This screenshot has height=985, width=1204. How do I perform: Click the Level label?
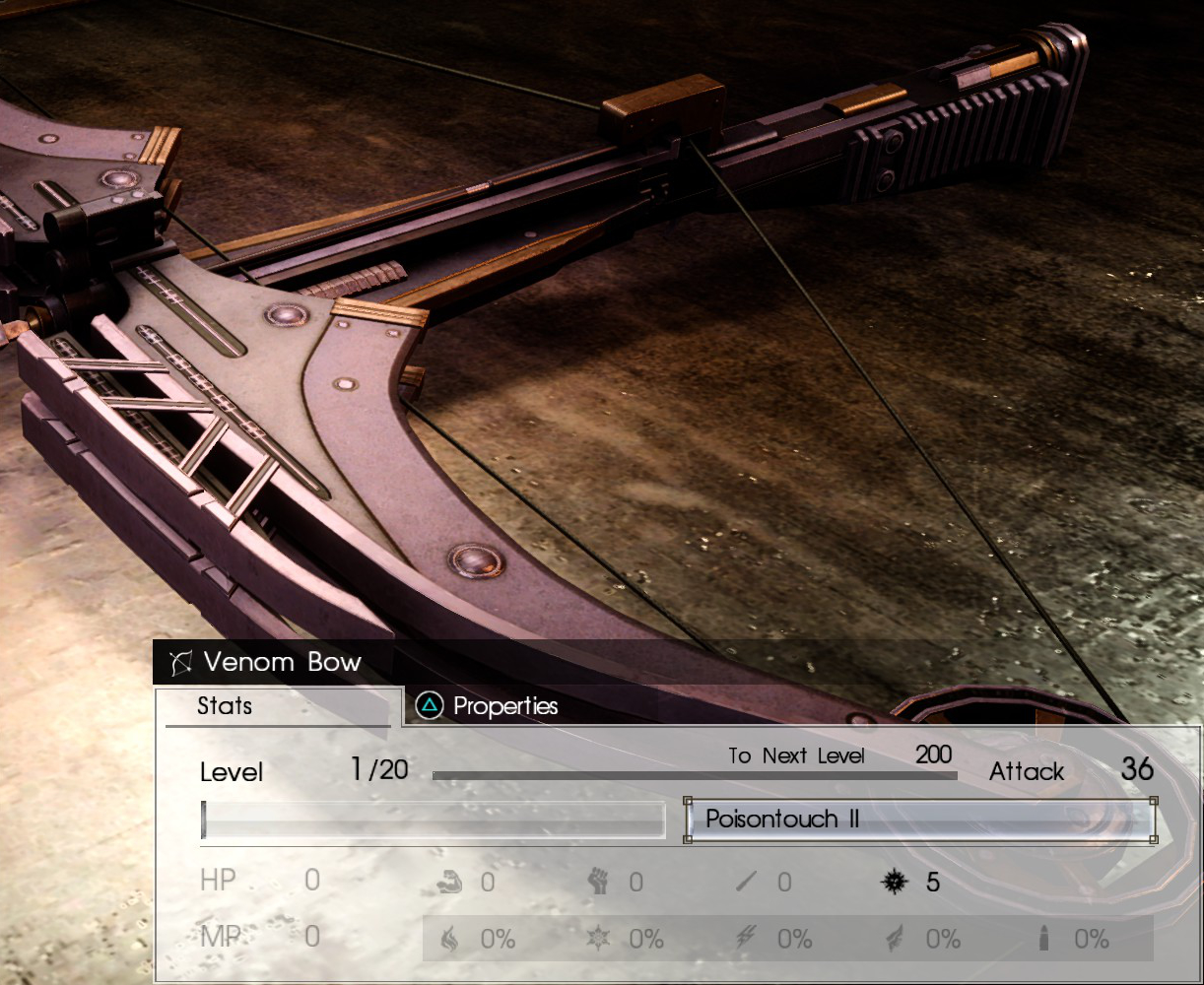[232, 772]
